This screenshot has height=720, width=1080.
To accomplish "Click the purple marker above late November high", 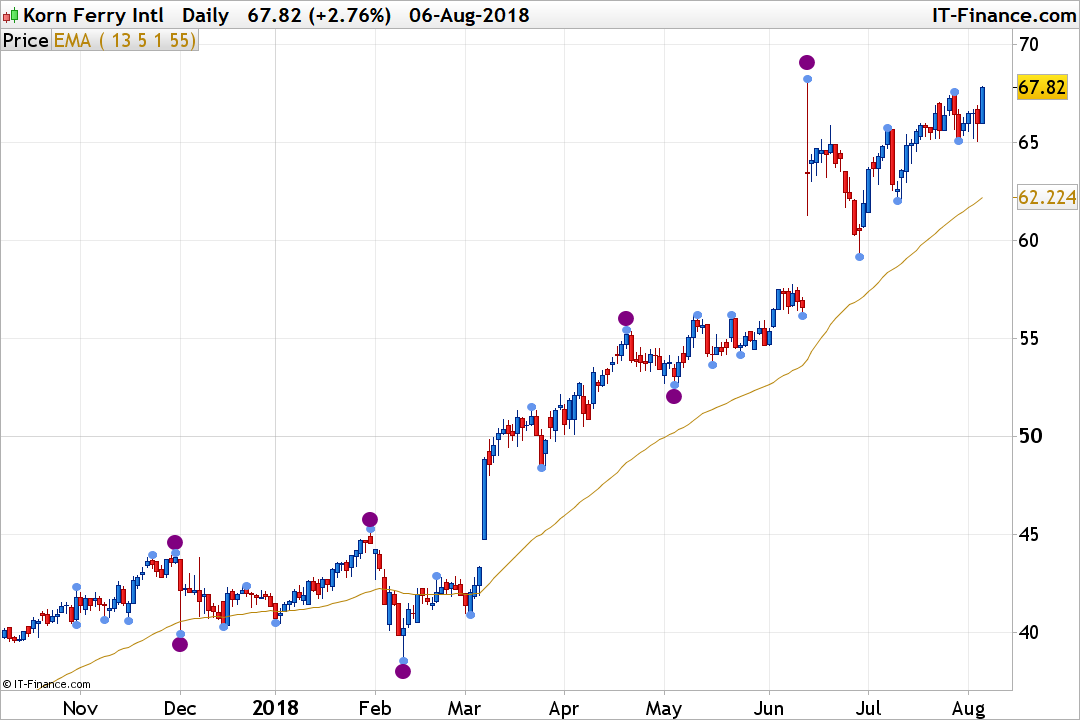I will (175, 542).
